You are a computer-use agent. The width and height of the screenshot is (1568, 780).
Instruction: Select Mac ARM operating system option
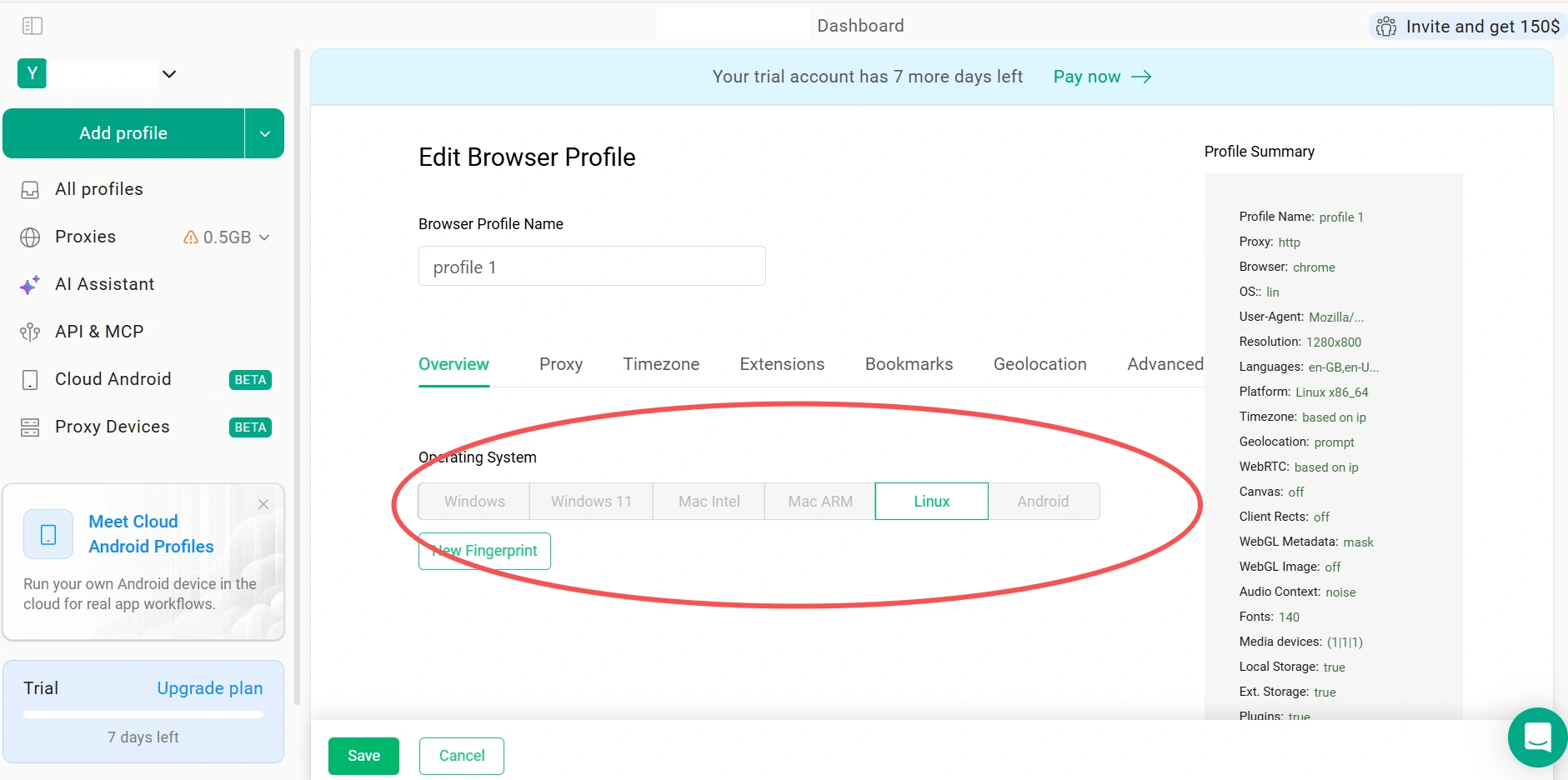[x=820, y=502]
